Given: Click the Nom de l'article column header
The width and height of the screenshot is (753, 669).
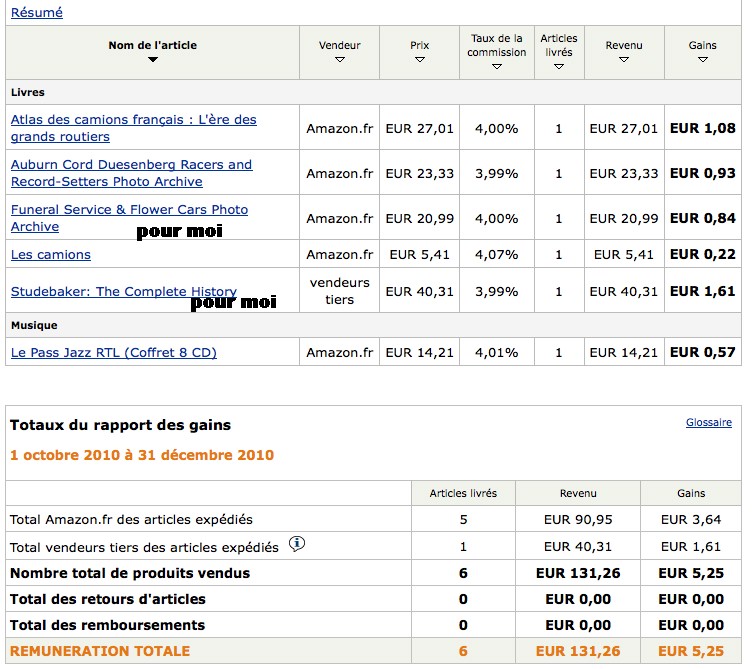Looking at the screenshot, I should click(x=152, y=45).
